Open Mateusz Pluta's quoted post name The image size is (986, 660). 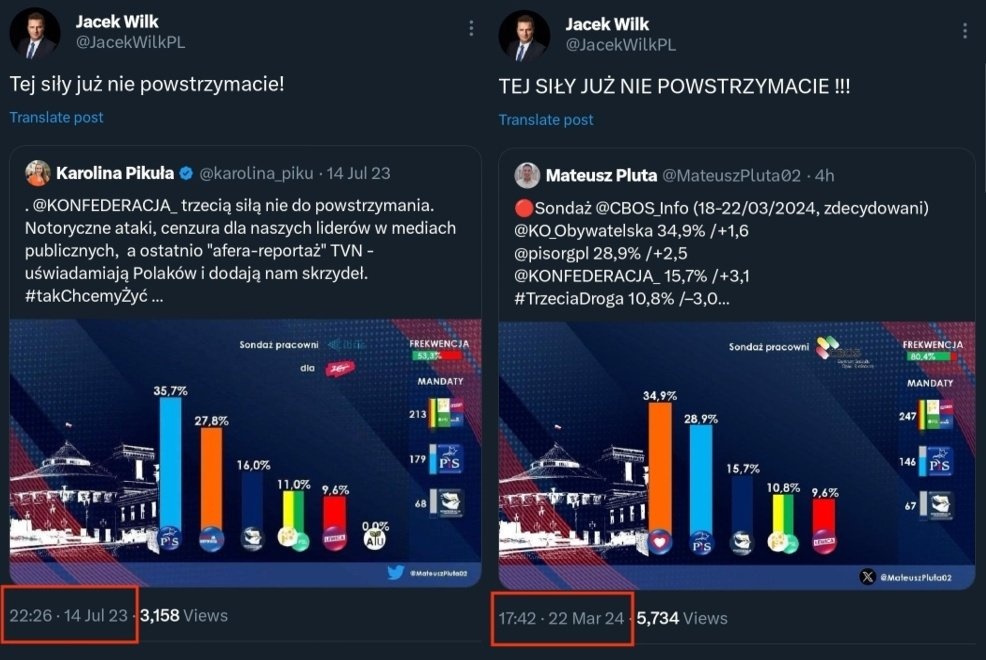[601, 175]
